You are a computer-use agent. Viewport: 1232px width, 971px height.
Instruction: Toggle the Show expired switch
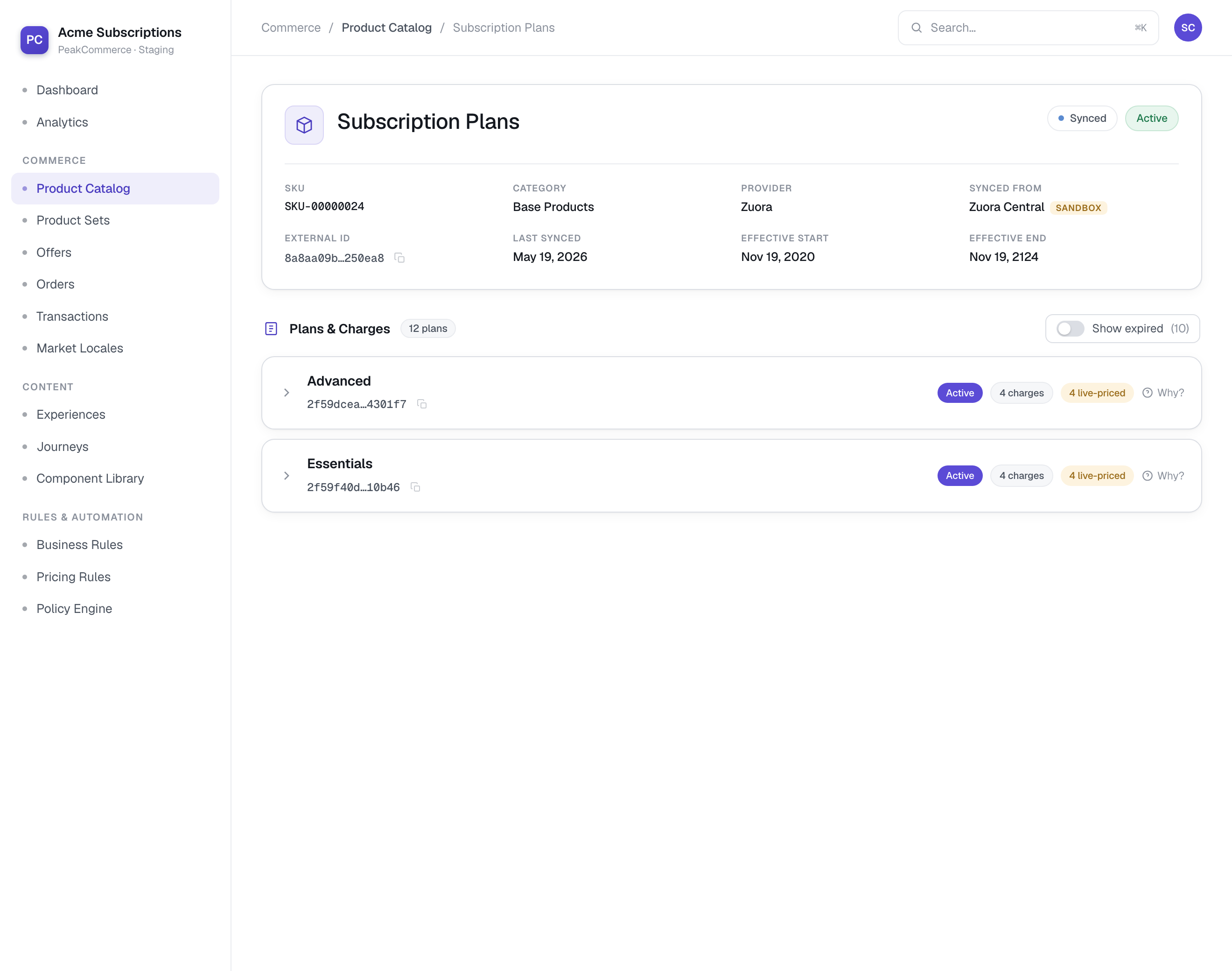click(x=1070, y=329)
